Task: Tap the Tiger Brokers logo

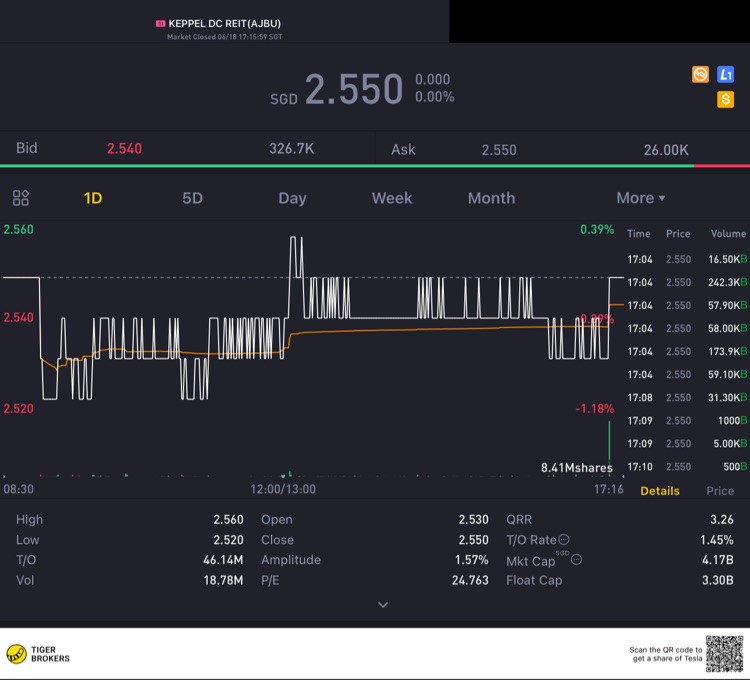Action: point(38,654)
